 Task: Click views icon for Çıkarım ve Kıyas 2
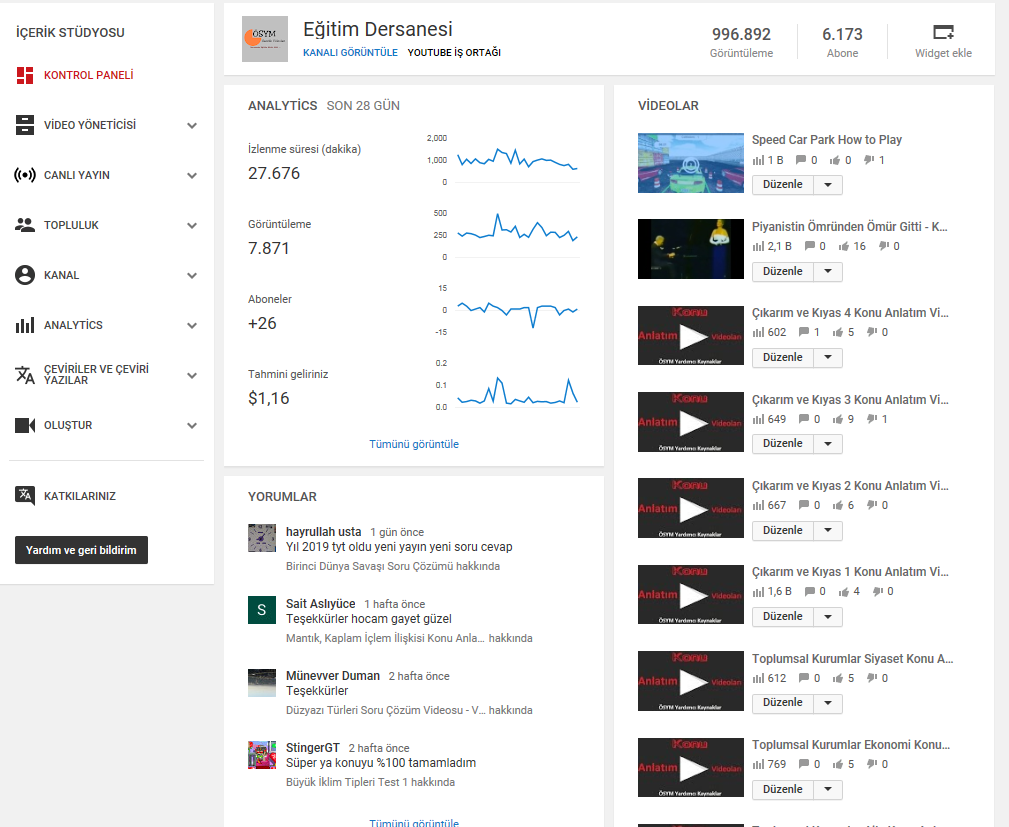pos(759,506)
